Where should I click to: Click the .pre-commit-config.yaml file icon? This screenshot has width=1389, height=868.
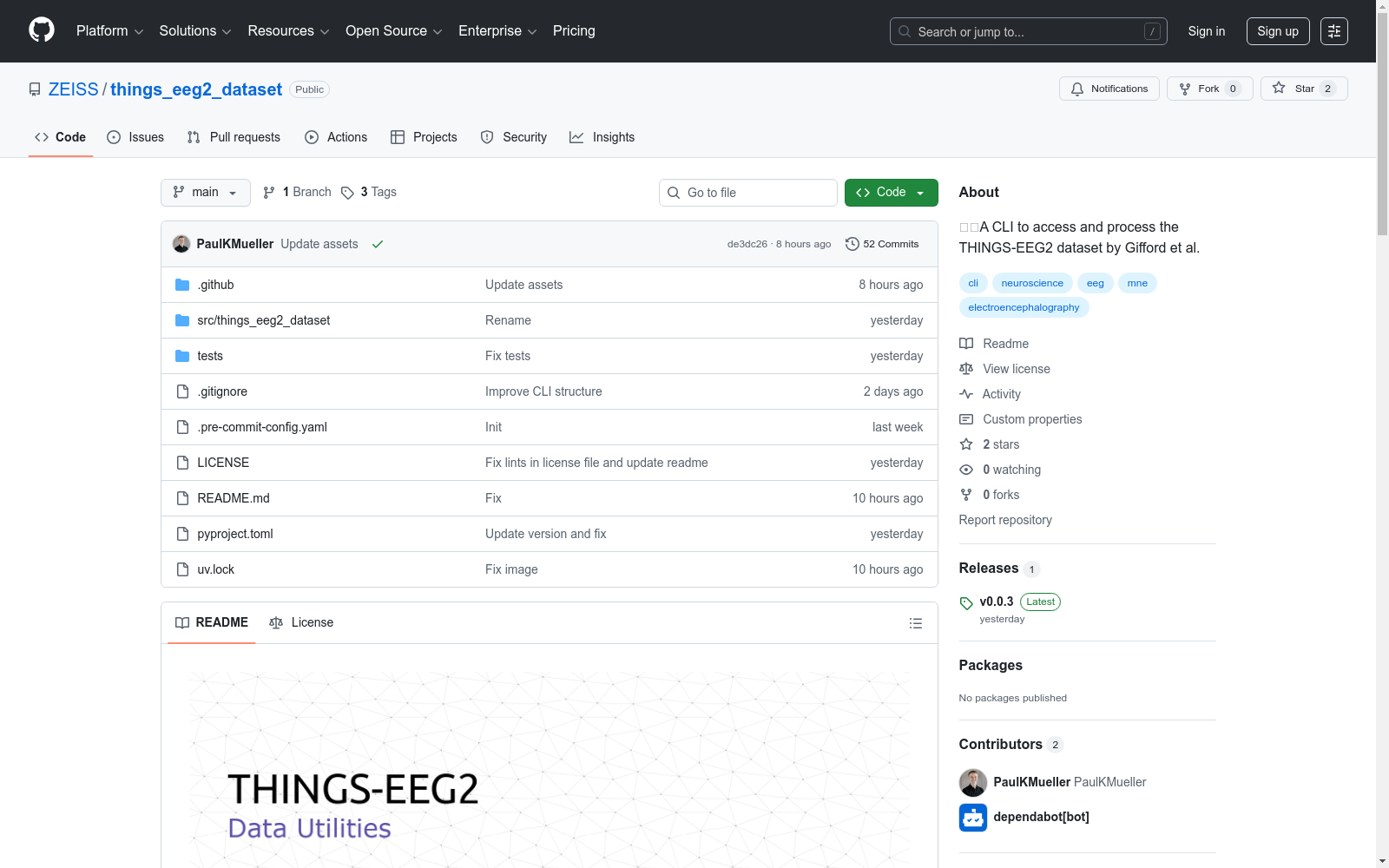pos(182,427)
